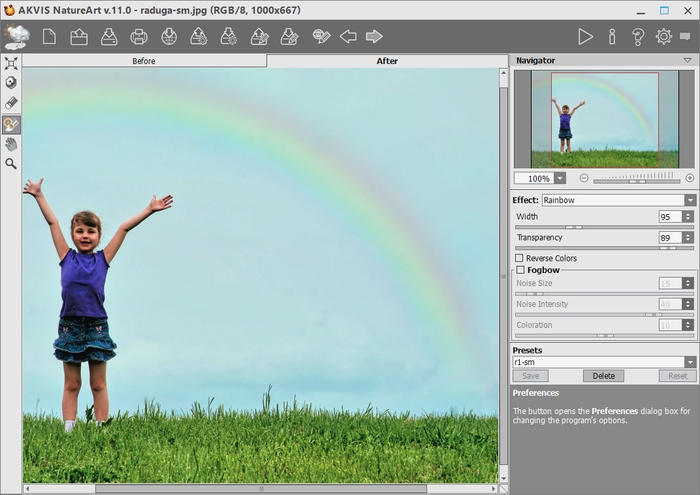Open the zoom percentage dropdown arrow

[560, 179]
